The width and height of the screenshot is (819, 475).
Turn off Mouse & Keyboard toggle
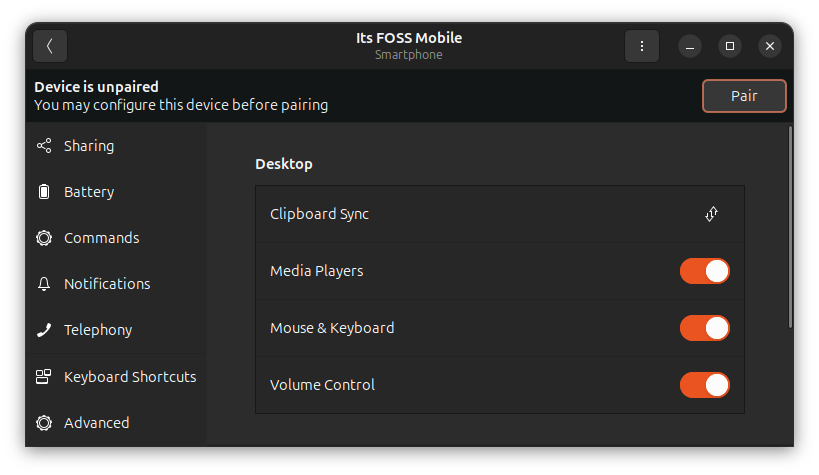[x=704, y=328]
